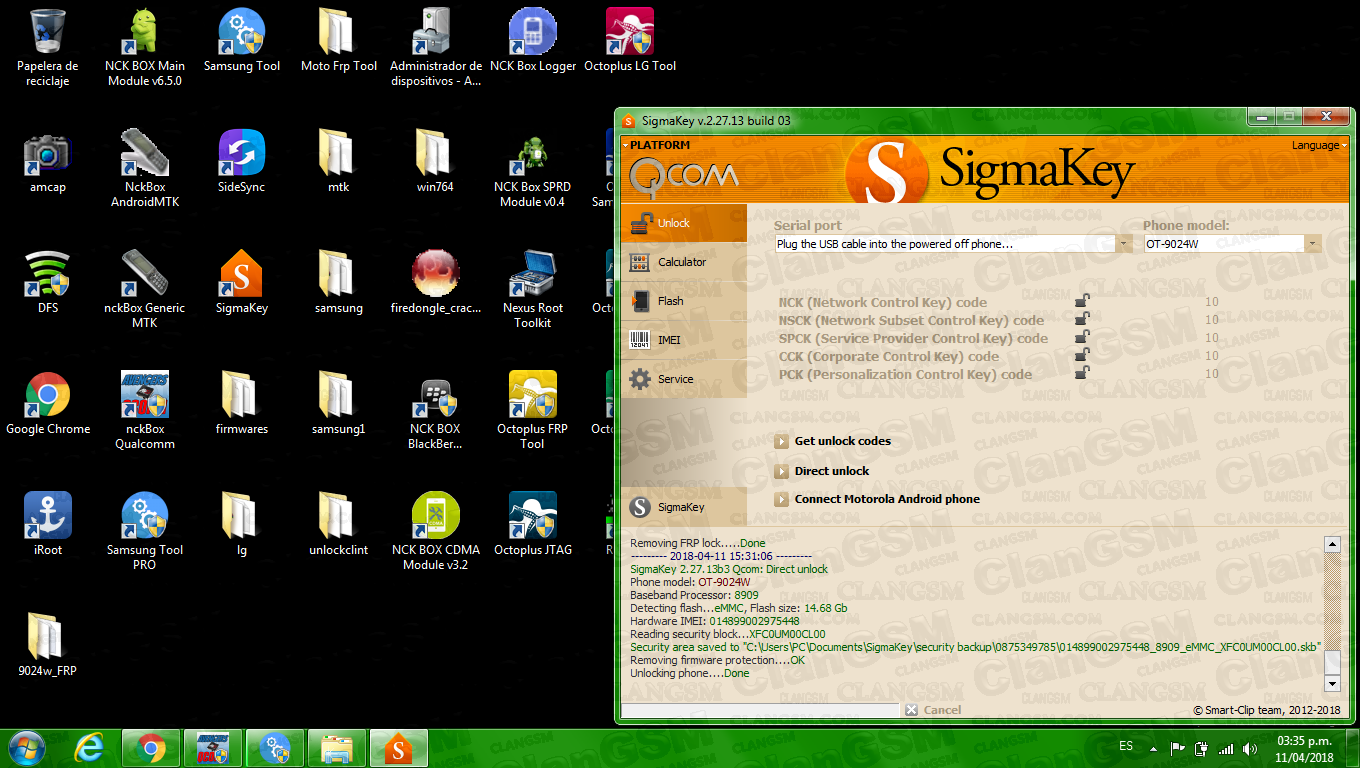Show hidden system tray icons
Screen dimensions: 1360x768
click(x=1155, y=748)
